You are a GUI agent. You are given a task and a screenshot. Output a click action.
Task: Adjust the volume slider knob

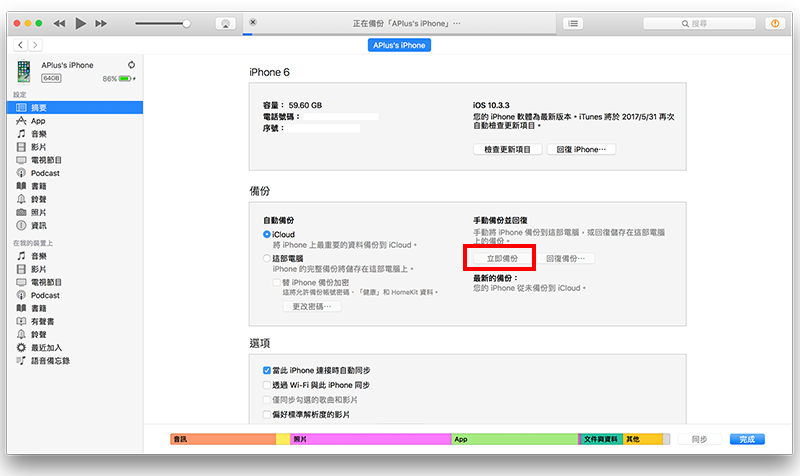click(187, 23)
